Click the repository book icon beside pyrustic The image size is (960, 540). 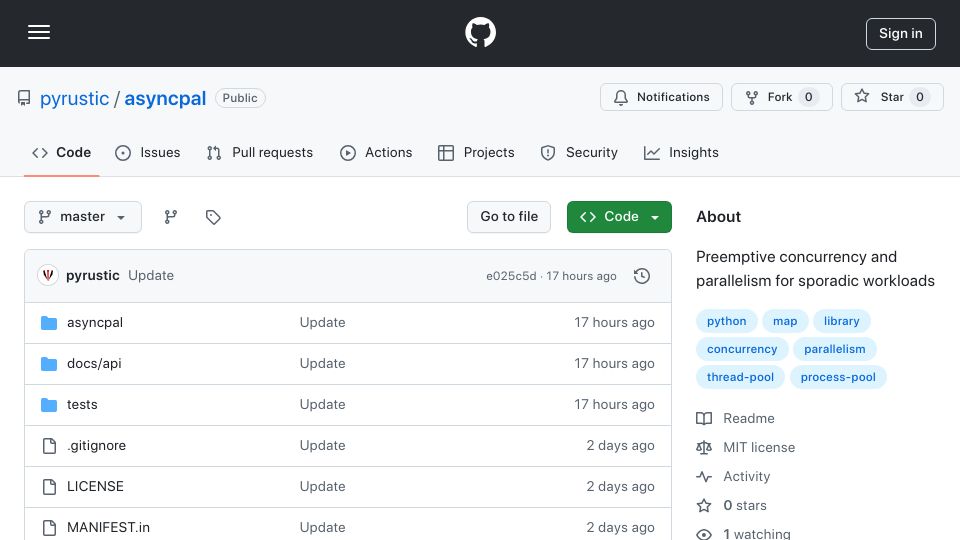24,98
